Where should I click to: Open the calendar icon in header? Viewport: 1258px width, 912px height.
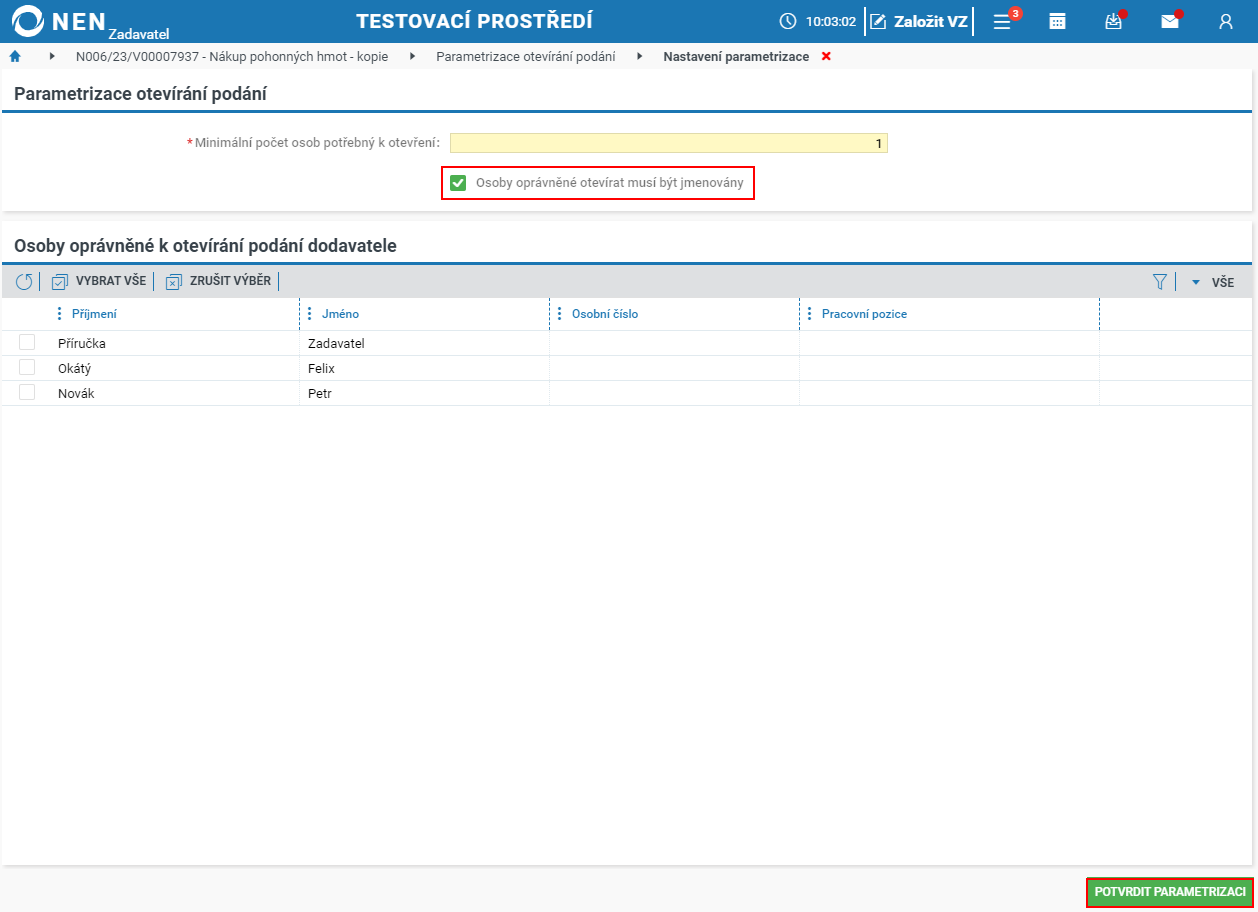pos(1057,21)
